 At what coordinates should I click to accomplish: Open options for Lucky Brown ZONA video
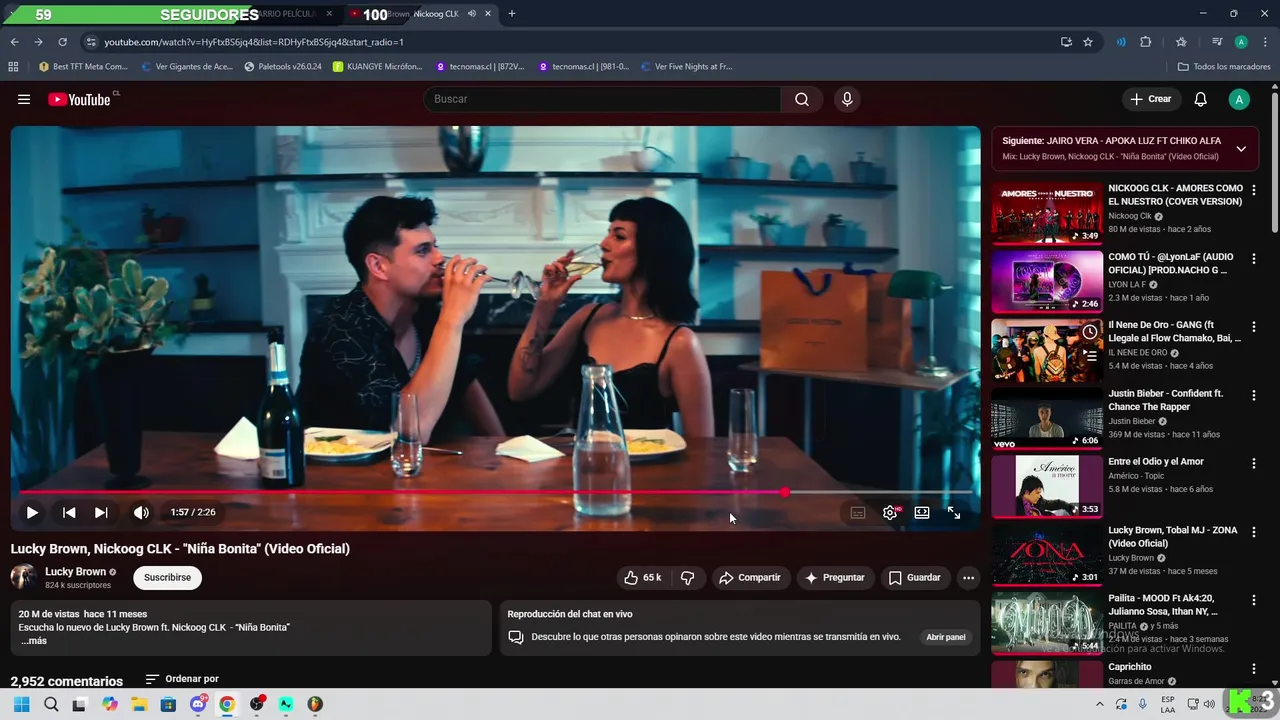[1253, 532]
